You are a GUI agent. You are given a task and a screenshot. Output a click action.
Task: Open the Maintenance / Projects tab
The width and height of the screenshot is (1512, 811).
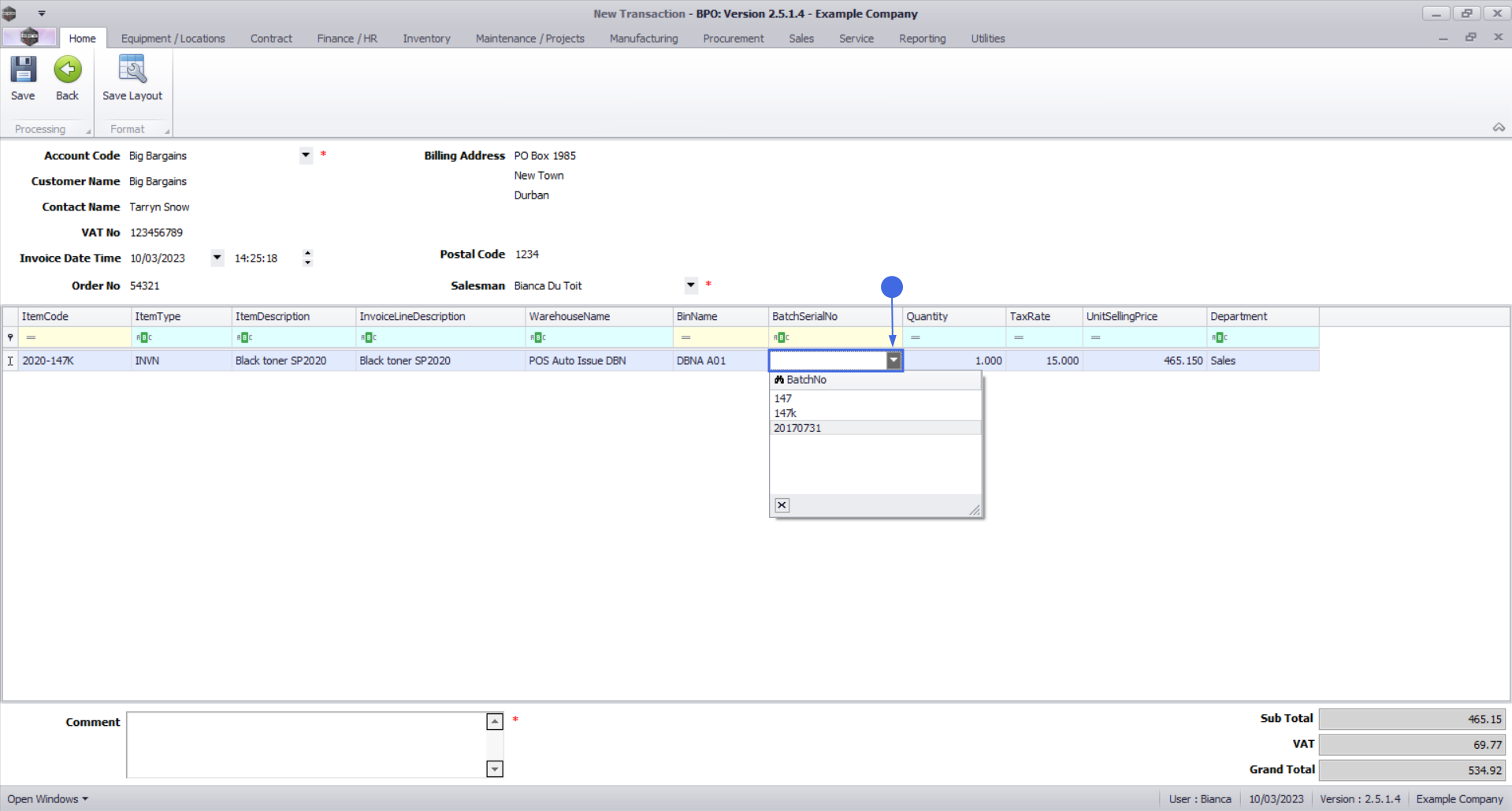point(529,38)
